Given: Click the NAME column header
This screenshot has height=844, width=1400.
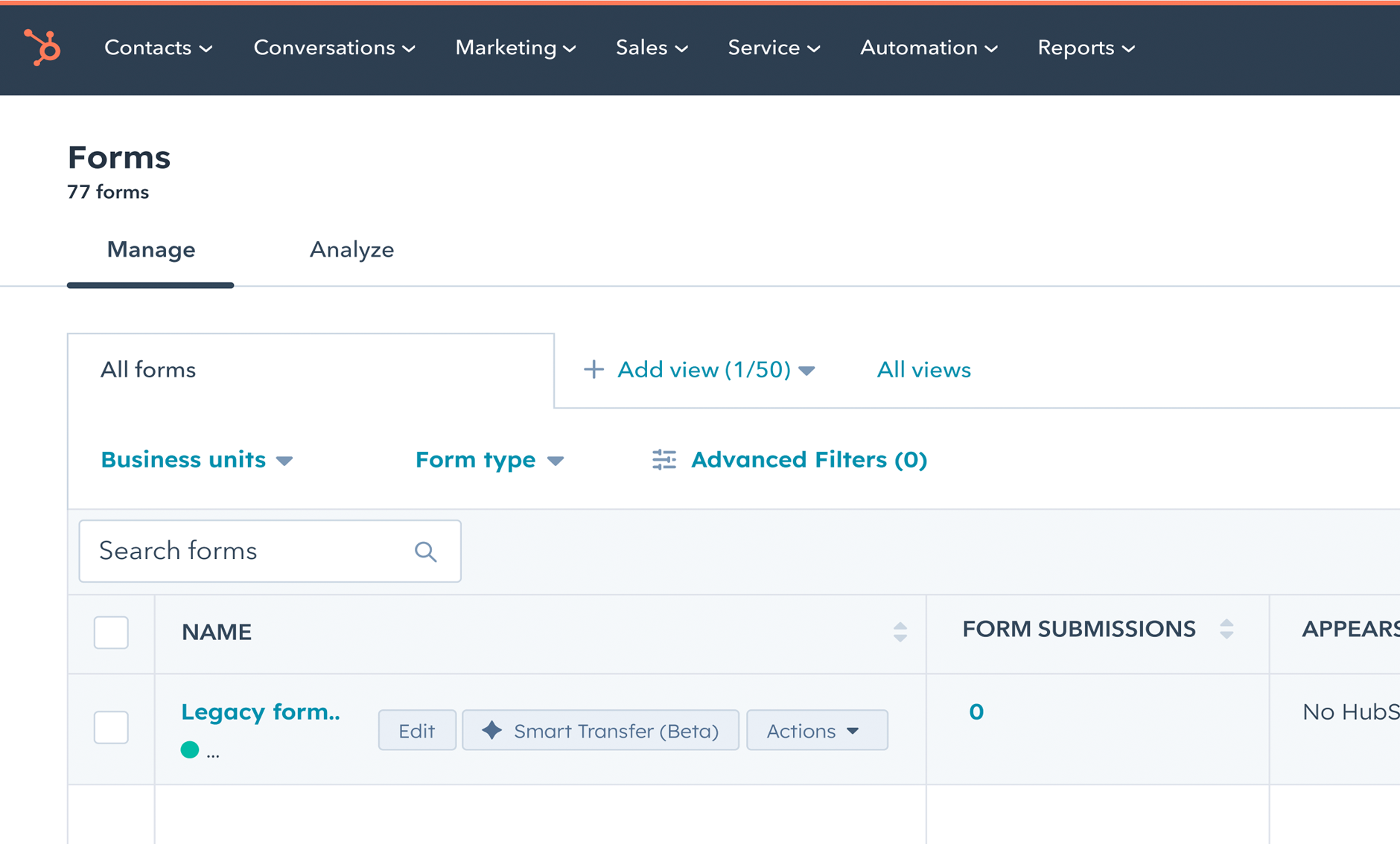Looking at the screenshot, I should click(217, 632).
